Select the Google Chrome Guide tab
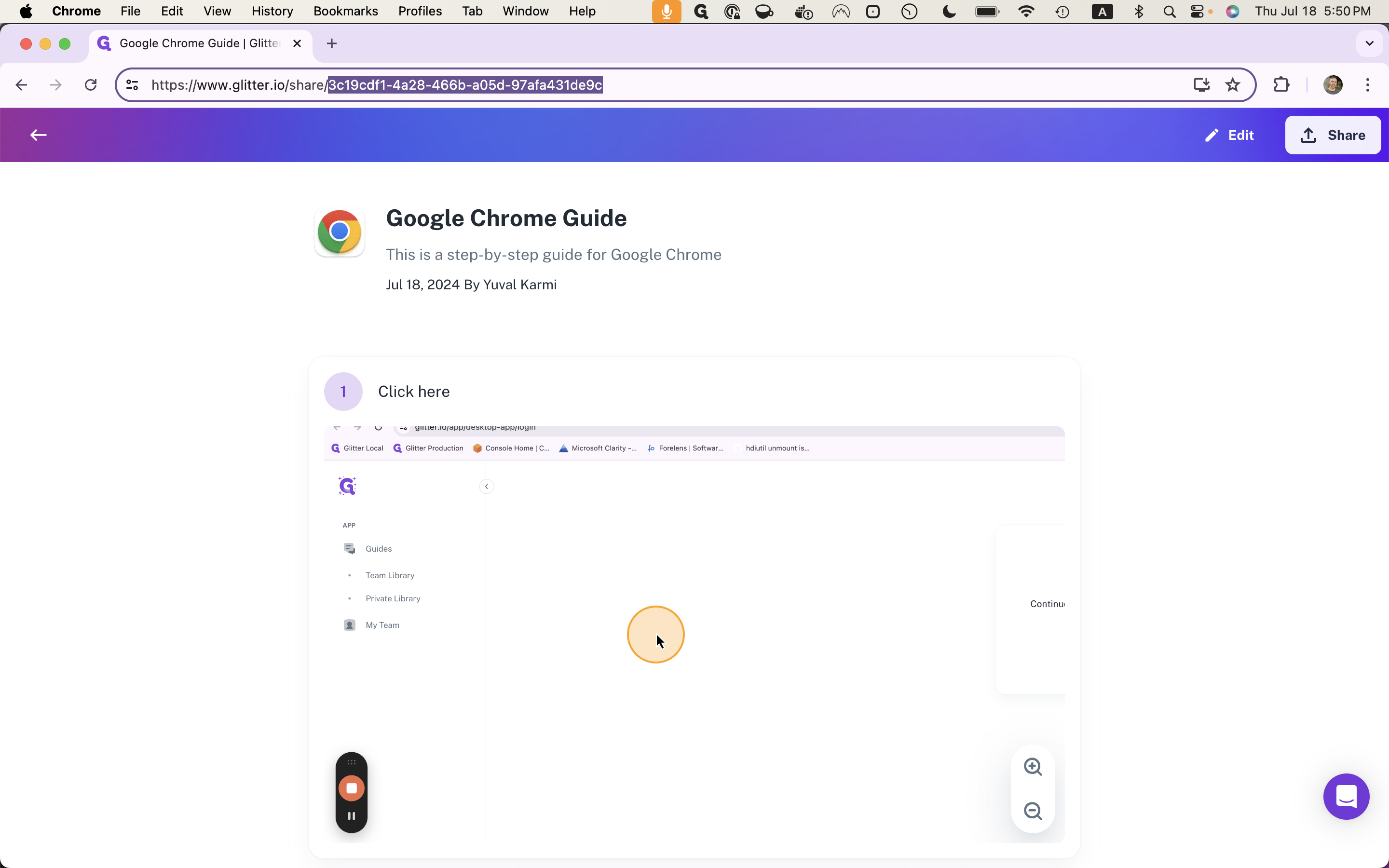1389x868 pixels. pos(200,43)
